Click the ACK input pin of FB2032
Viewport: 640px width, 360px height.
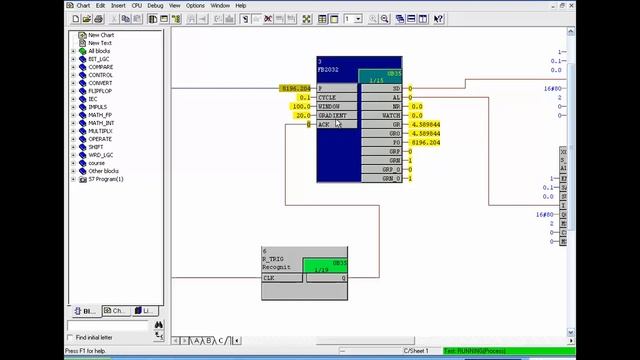point(337,124)
